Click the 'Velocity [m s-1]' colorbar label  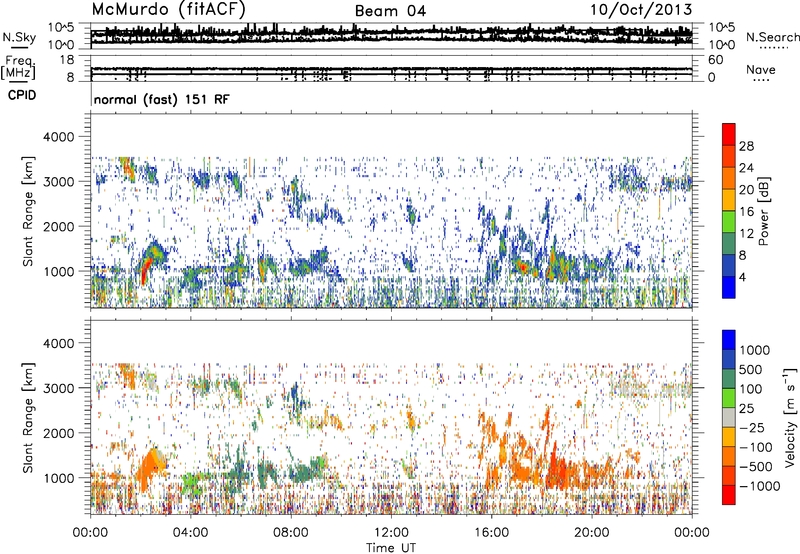click(790, 417)
